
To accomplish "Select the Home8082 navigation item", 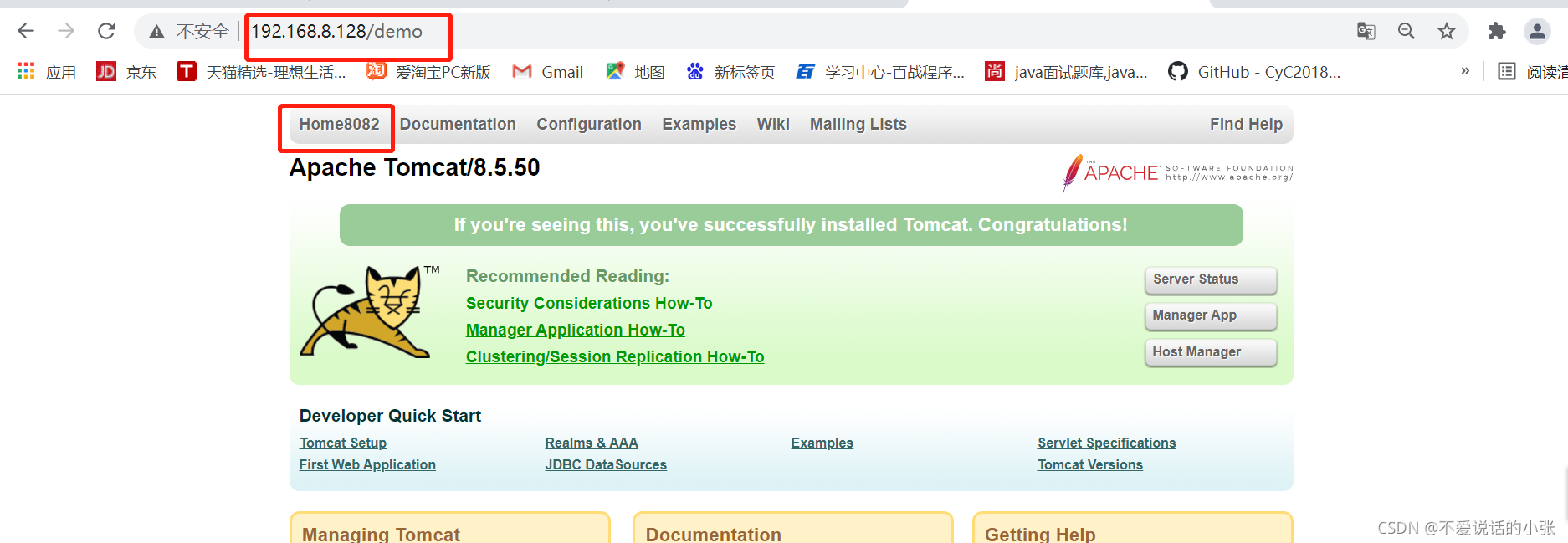I will point(339,125).
